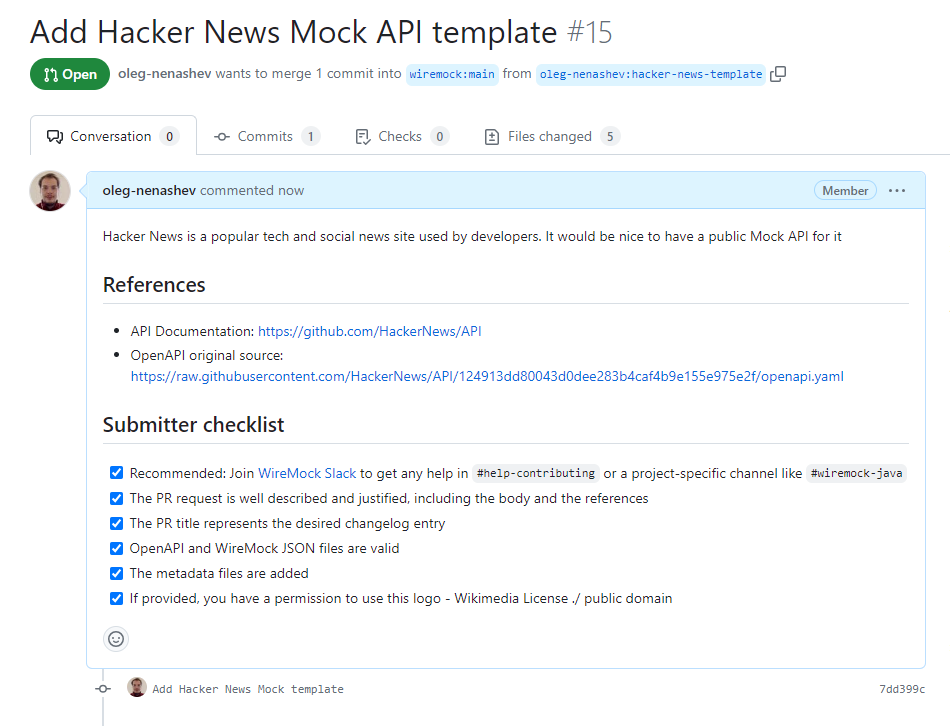Uncheck OpenAPI and WireMock JSON valid checkbox
Screen dimensions: 950x726
coord(116,548)
